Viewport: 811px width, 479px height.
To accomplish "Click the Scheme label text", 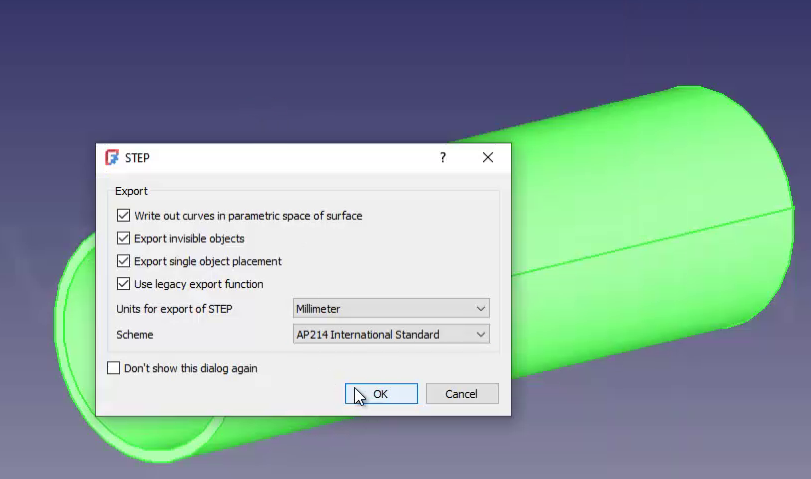I will tap(134, 335).
